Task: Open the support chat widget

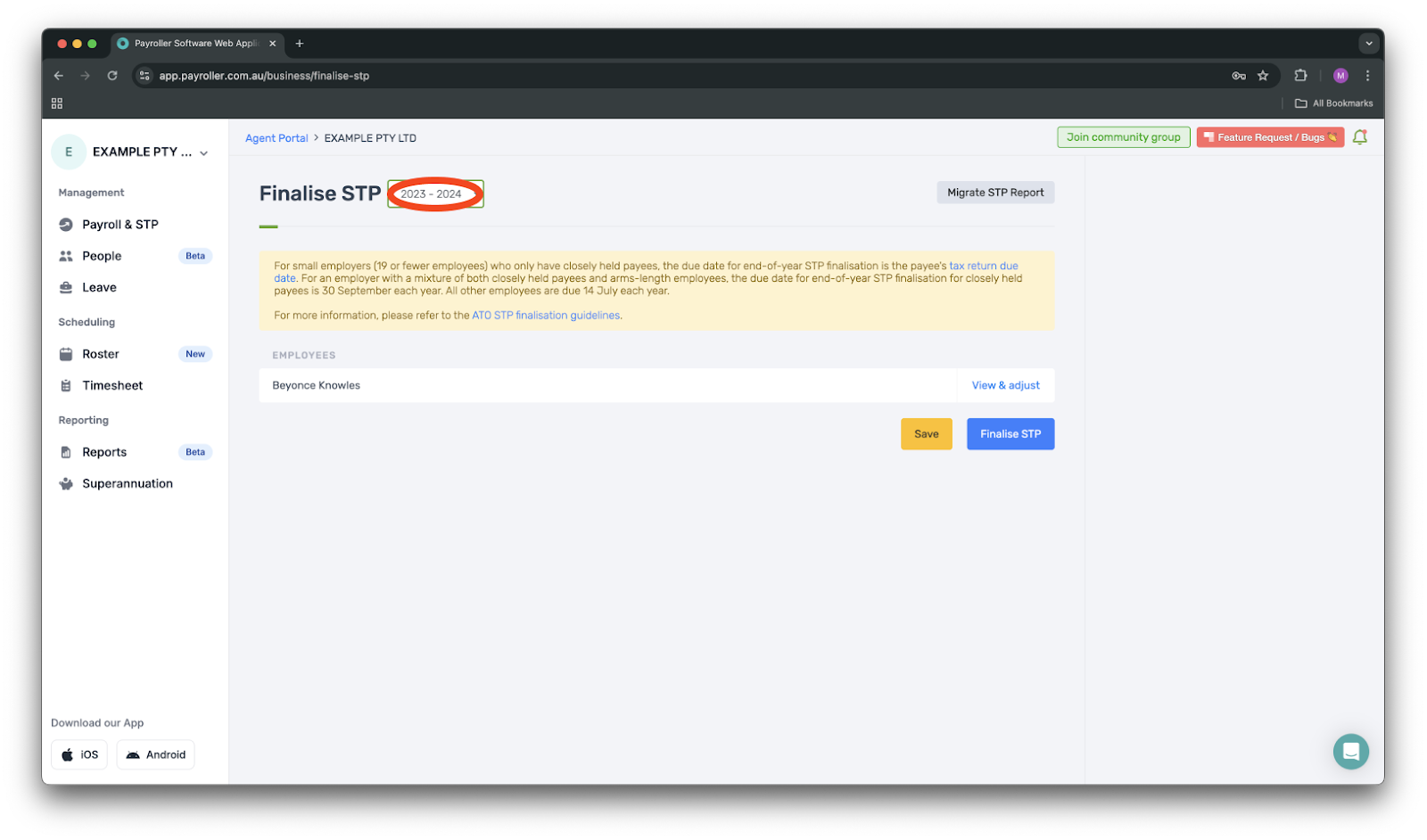Action: coord(1350,751)
